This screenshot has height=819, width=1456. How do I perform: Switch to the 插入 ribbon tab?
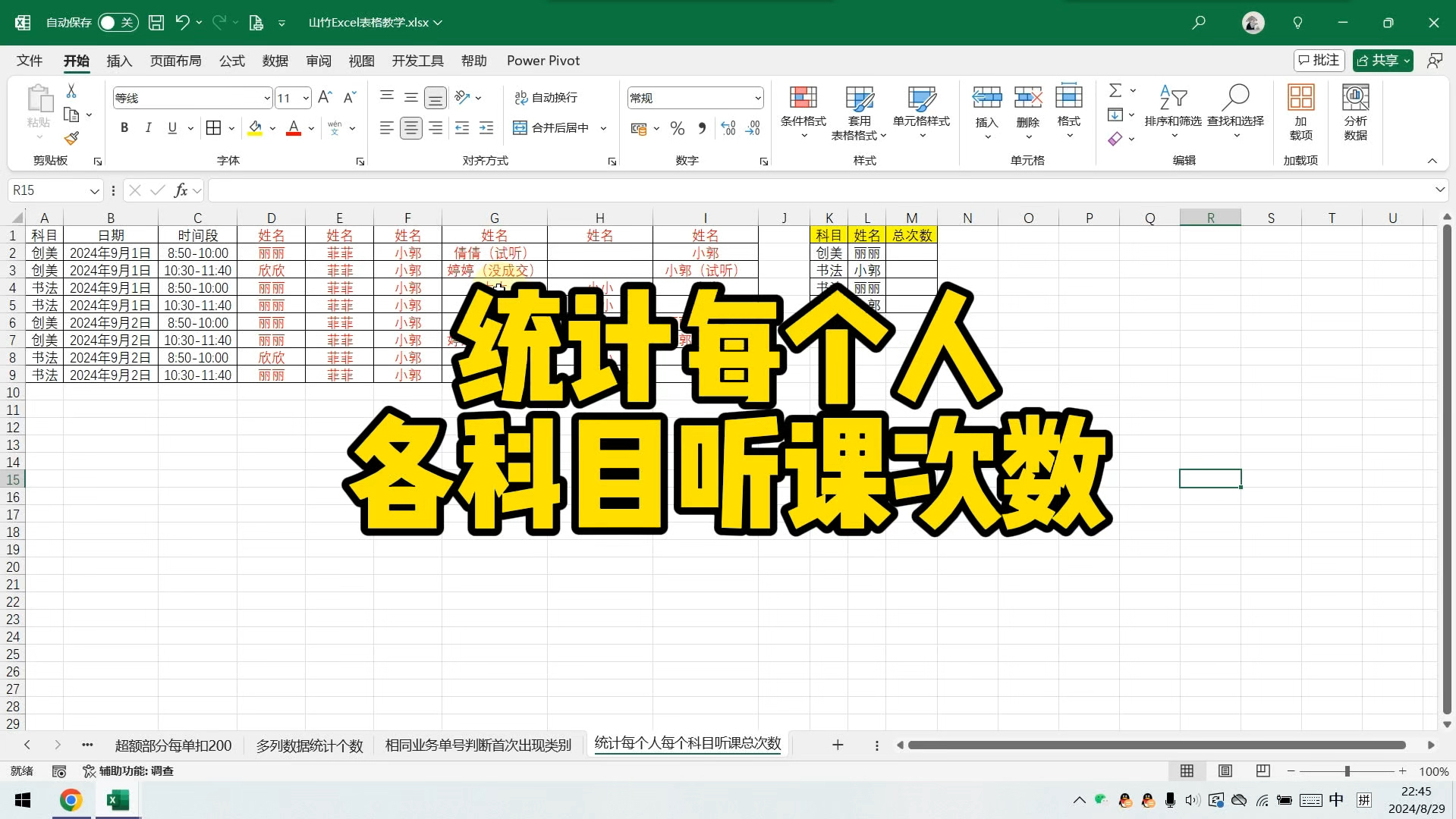tap(119, 61)
